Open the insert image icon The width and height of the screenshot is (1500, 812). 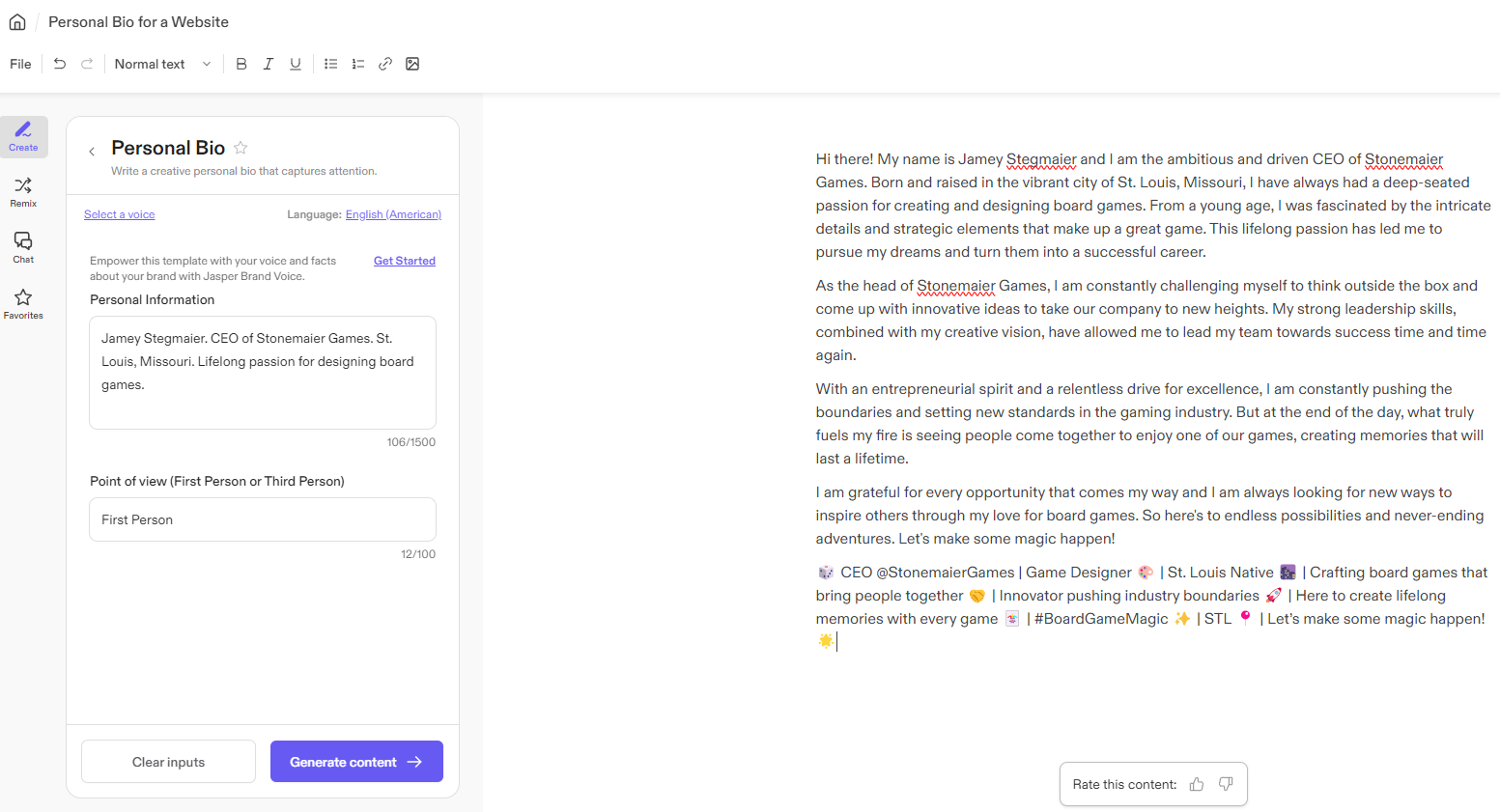(x=413, y=63)
